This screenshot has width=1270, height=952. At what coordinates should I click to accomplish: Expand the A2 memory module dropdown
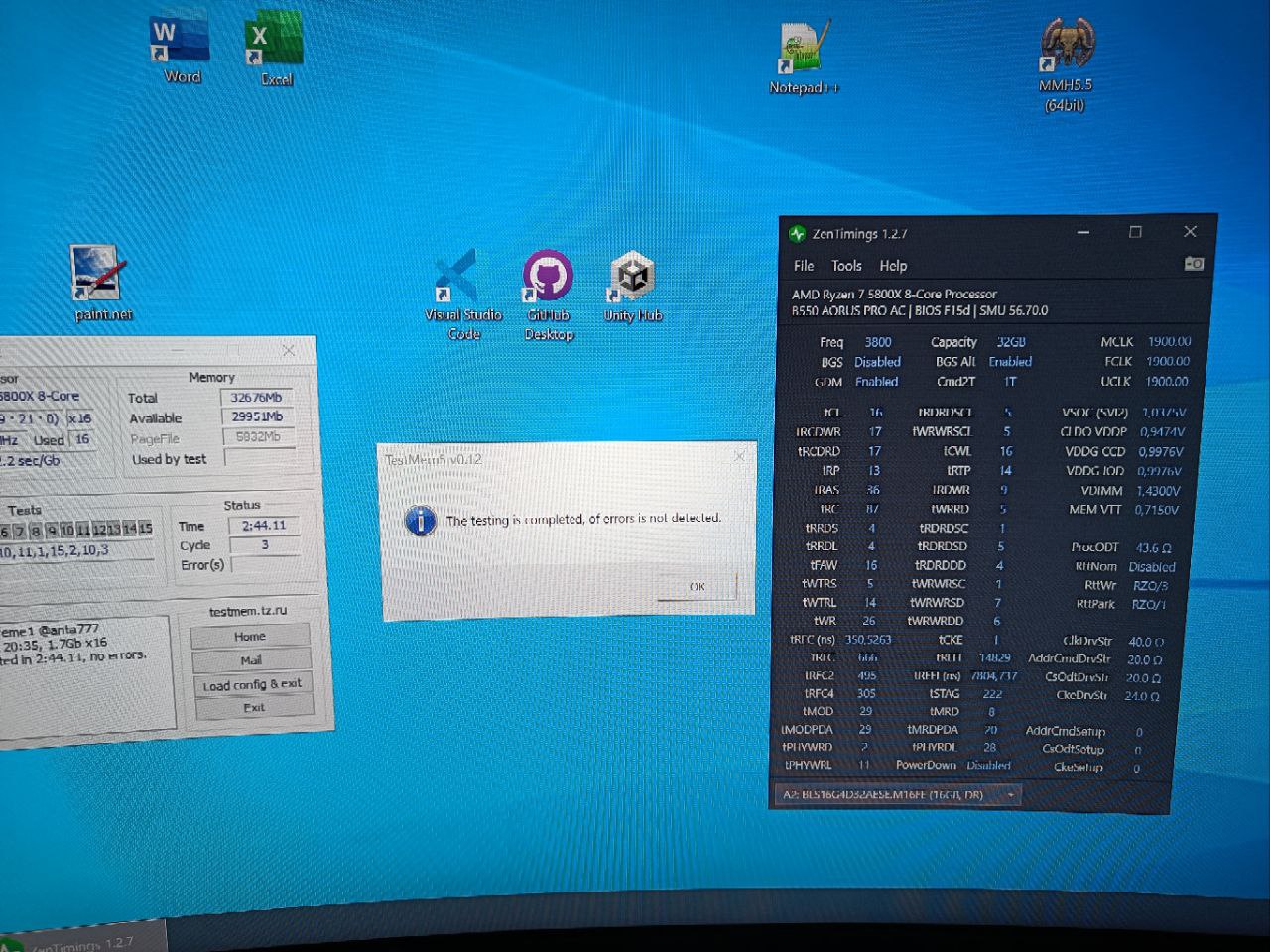click(897, 794)
